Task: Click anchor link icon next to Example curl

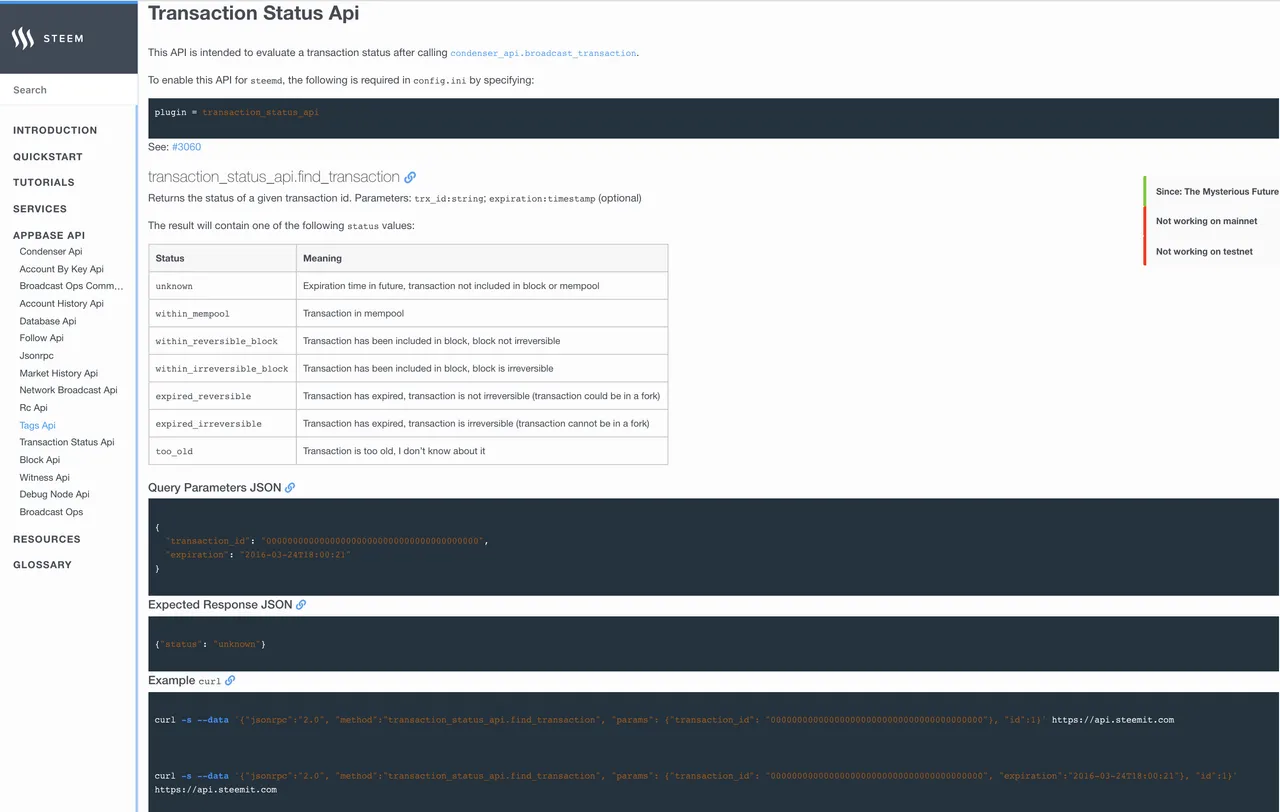Action: click(x=230, y=680)
